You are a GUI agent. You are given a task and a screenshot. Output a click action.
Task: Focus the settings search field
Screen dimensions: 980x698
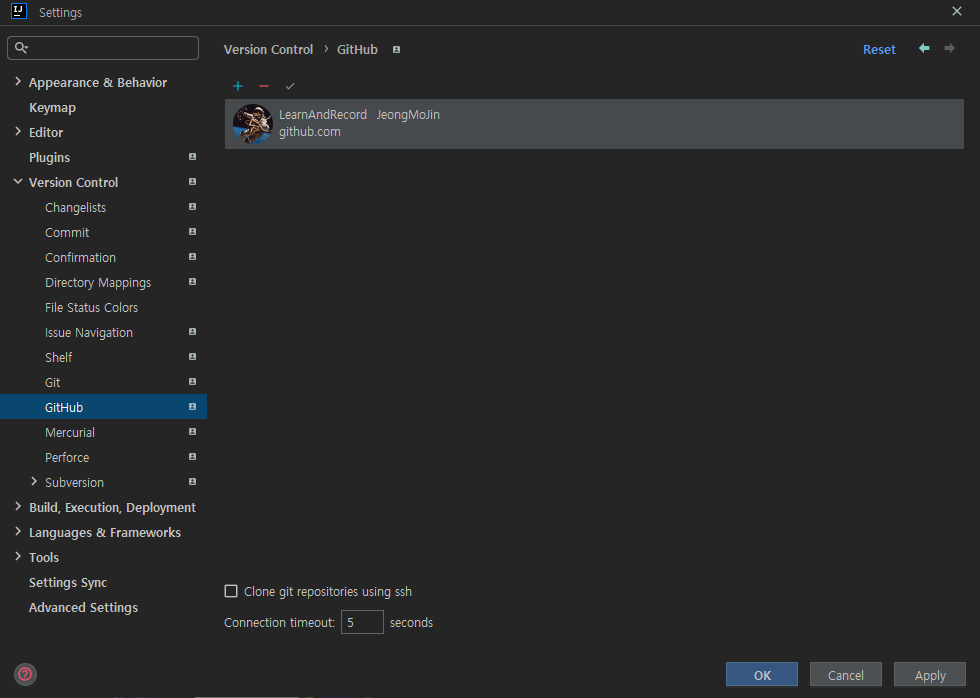click(103, 48)
